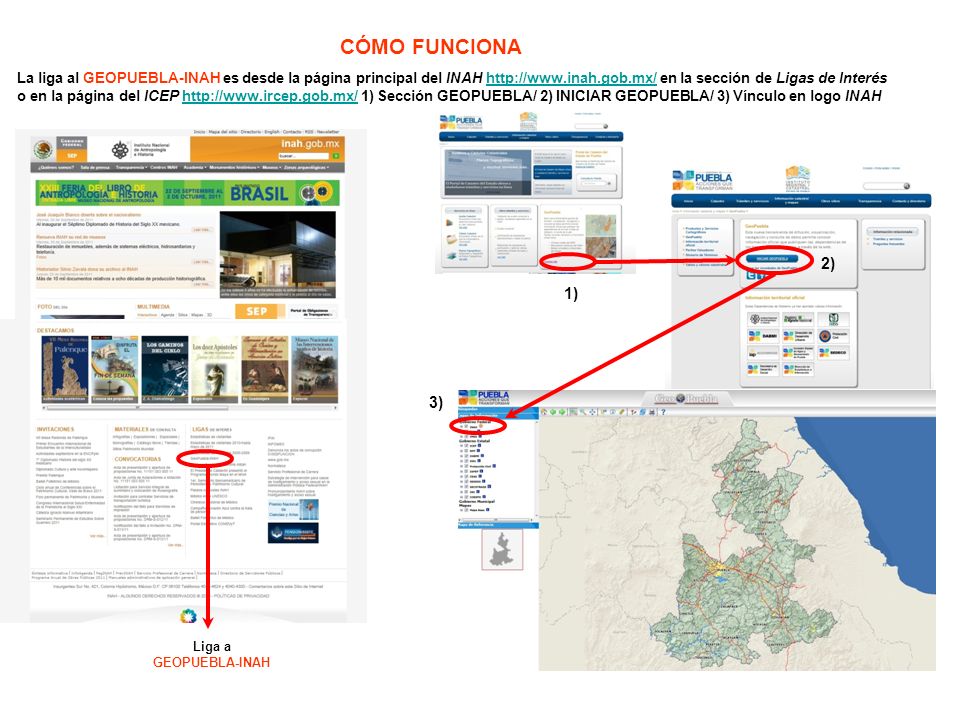Select the Interactivos tab under Multimedia
This screenshot has width=960, height=720.
coord(147,315)
